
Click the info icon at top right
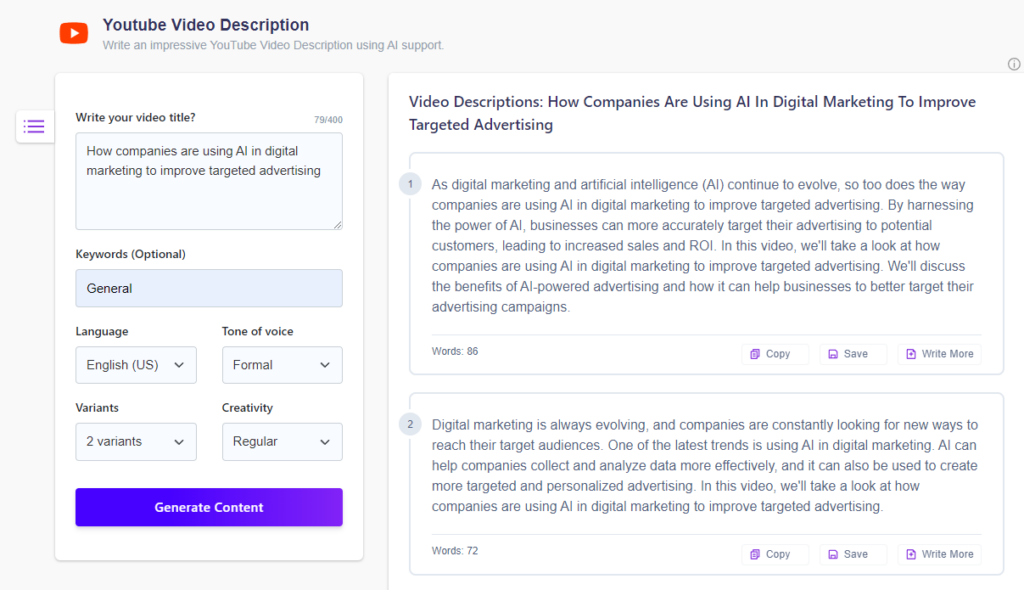click(x=1014, y=64)
